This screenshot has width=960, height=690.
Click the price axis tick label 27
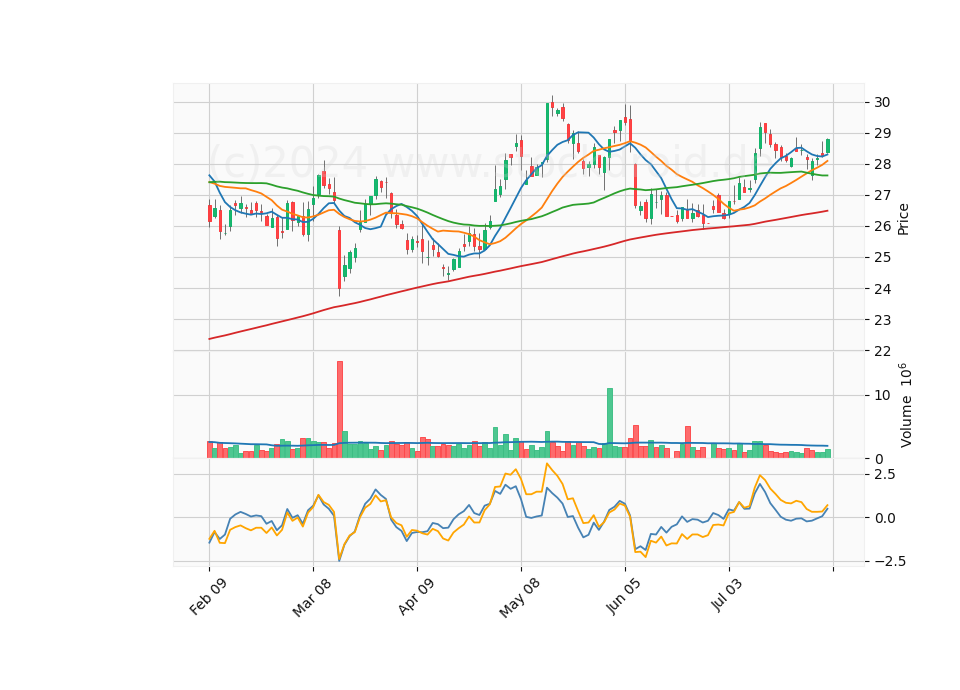[882, 196]
